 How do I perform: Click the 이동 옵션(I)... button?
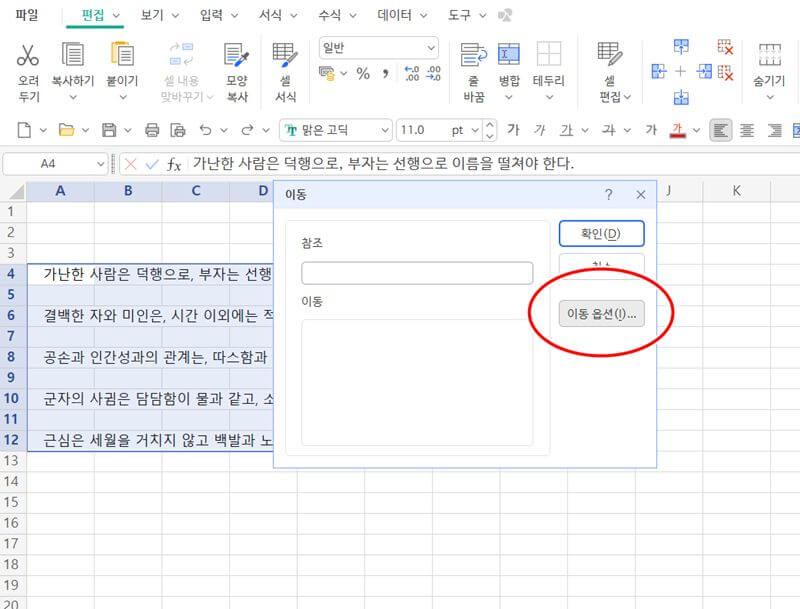[x=602, y=314]
